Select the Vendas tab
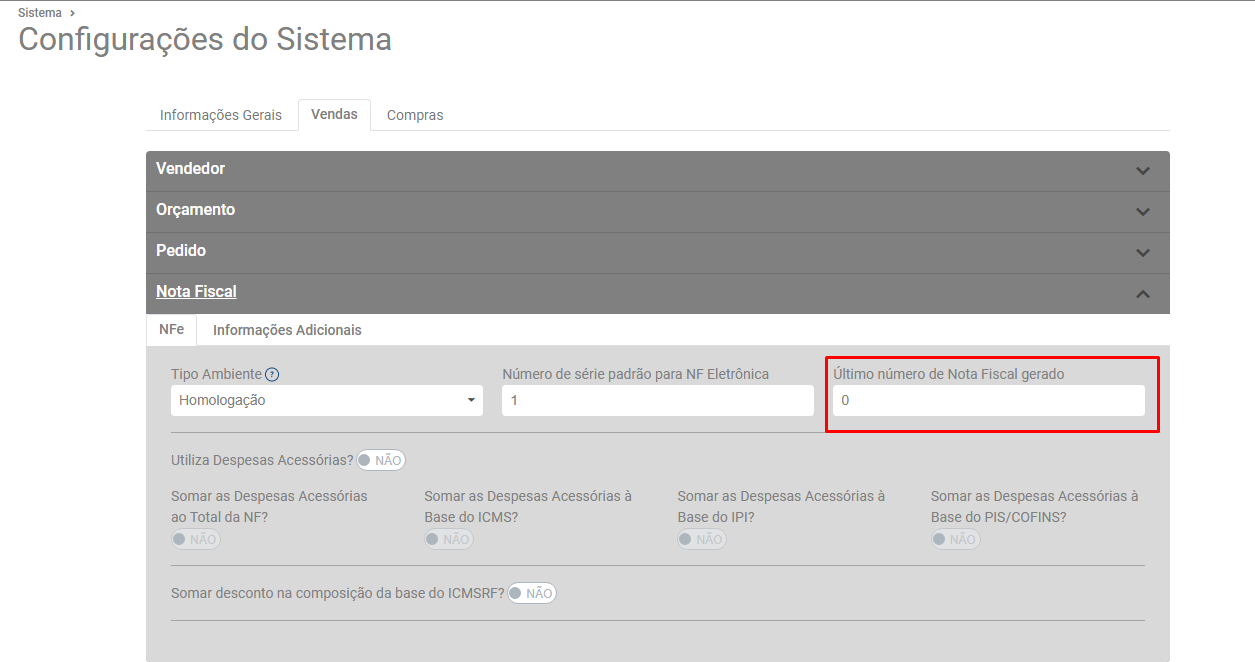The width and height of the screenshot is (1255, 662). [334, 115]
